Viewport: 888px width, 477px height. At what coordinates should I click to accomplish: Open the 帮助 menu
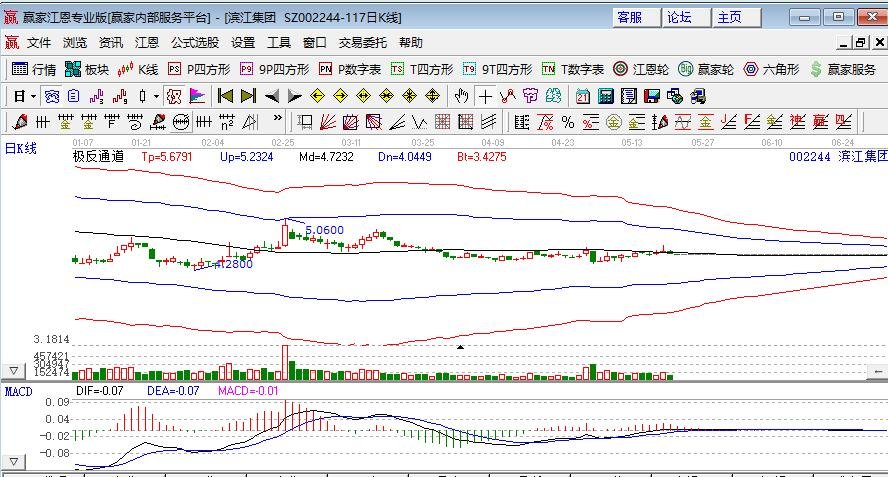(411, 42)
